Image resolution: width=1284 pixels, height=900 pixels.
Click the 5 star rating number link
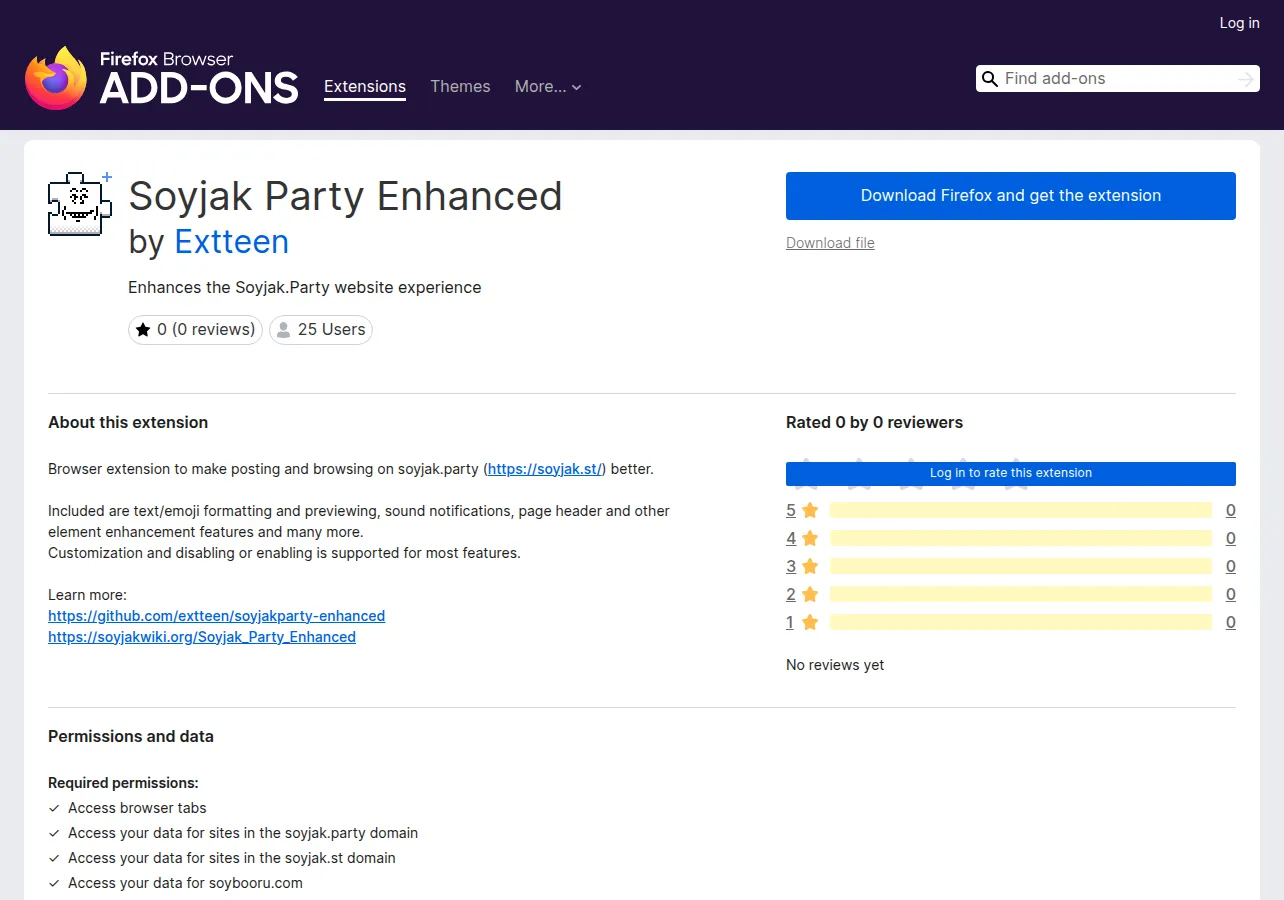[791, 510]
